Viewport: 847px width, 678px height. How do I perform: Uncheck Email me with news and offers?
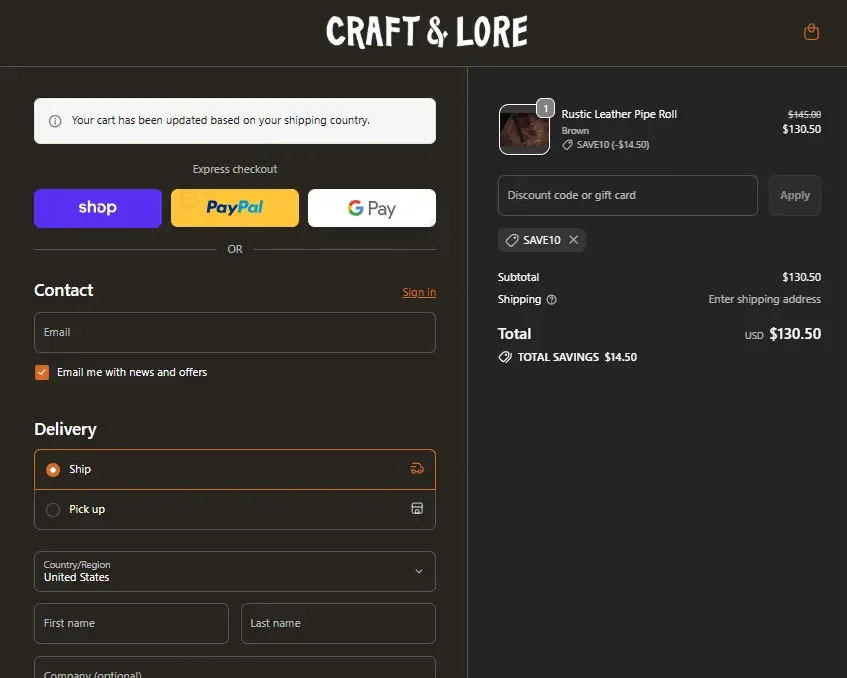[42, 372]
